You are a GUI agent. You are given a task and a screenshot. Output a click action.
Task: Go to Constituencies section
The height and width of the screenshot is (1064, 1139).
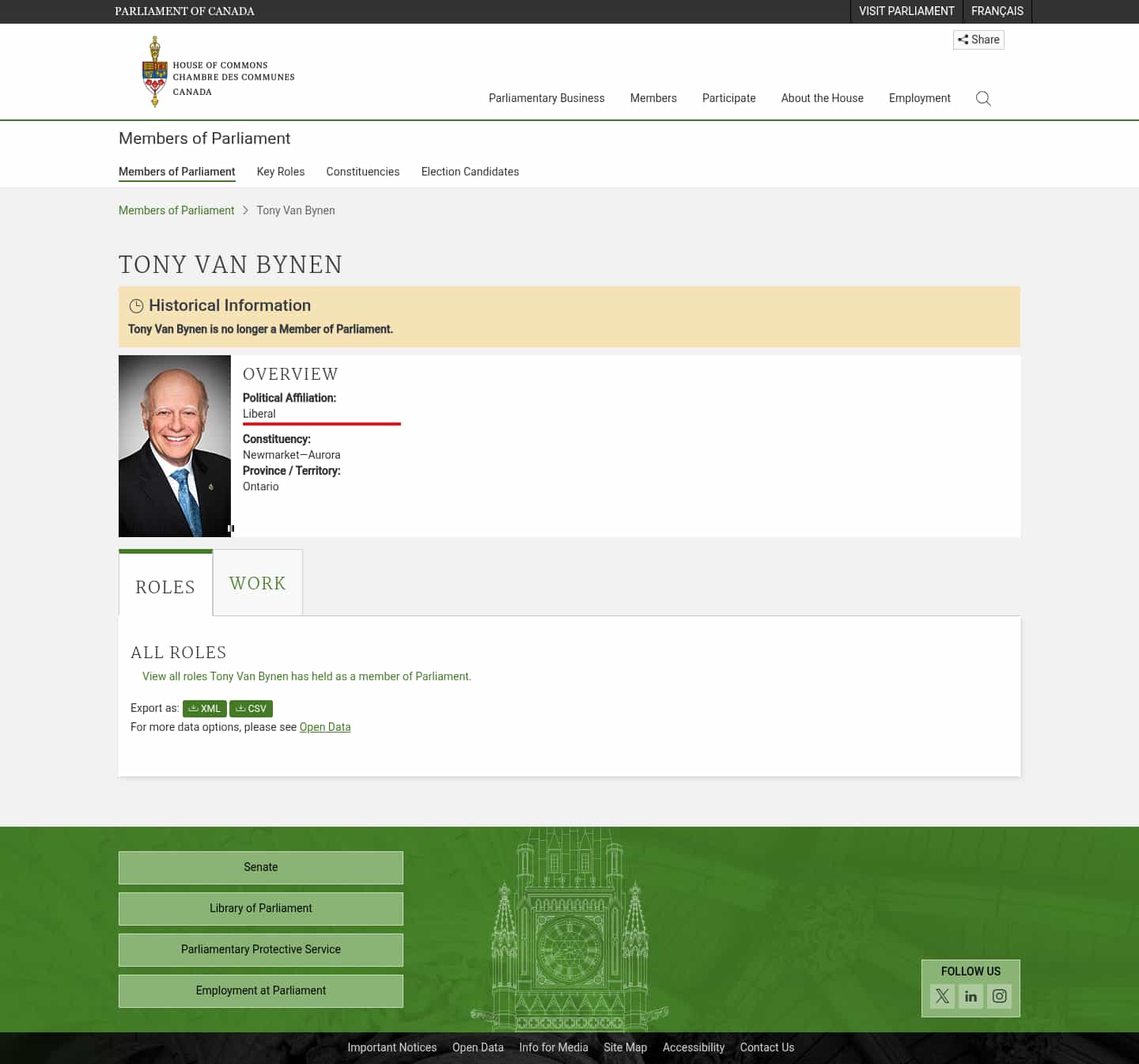(x=363, y=172)
